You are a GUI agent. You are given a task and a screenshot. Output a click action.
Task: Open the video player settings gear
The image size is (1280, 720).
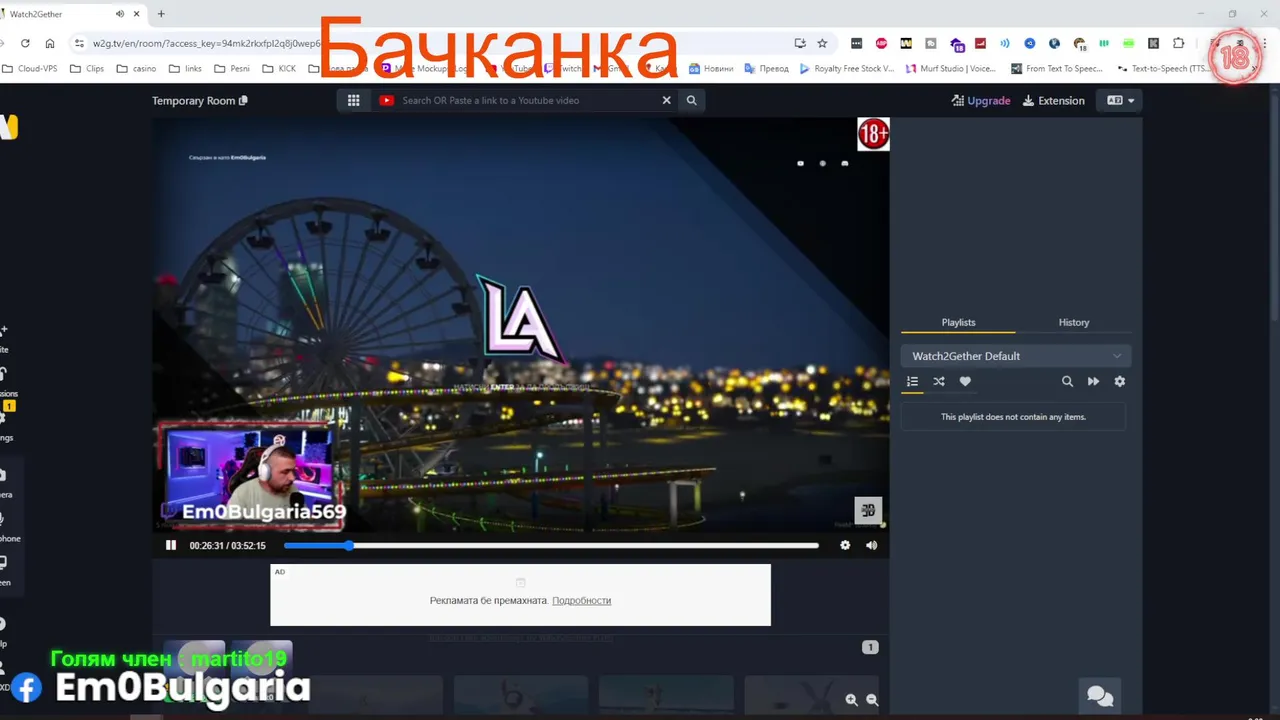pos(845,545)
